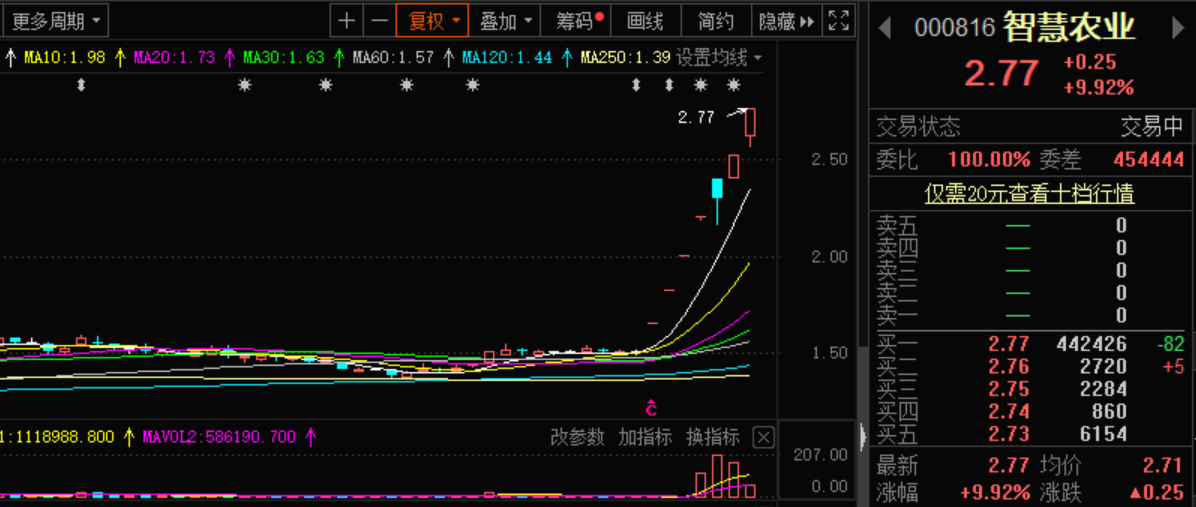The image size is (1196, 507).
Task: Open the 更多周期 dropdown
Action: coord(54,21)
